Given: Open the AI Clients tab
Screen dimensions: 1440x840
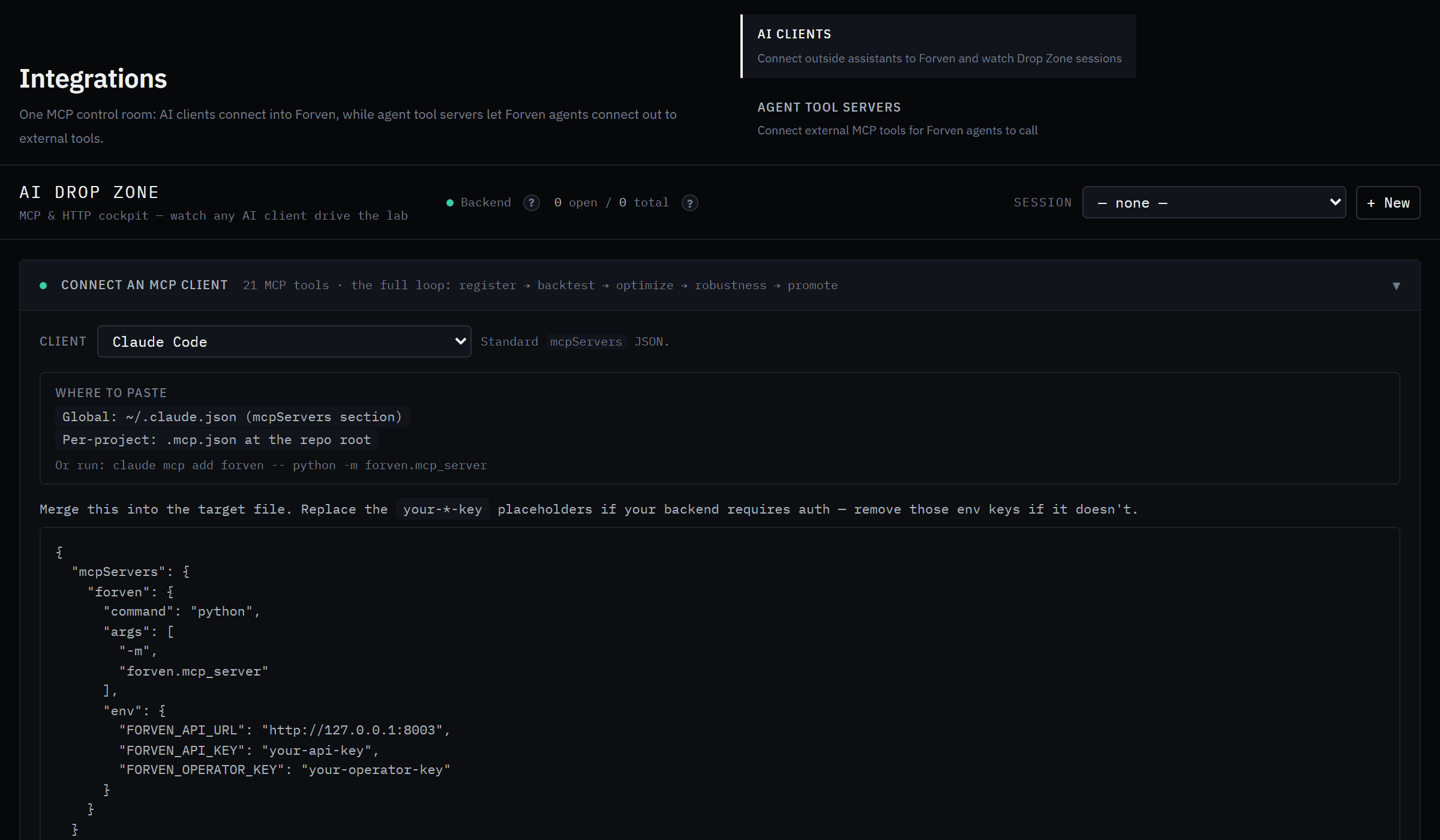Looking at the screenshot, I should pos(939,46).
